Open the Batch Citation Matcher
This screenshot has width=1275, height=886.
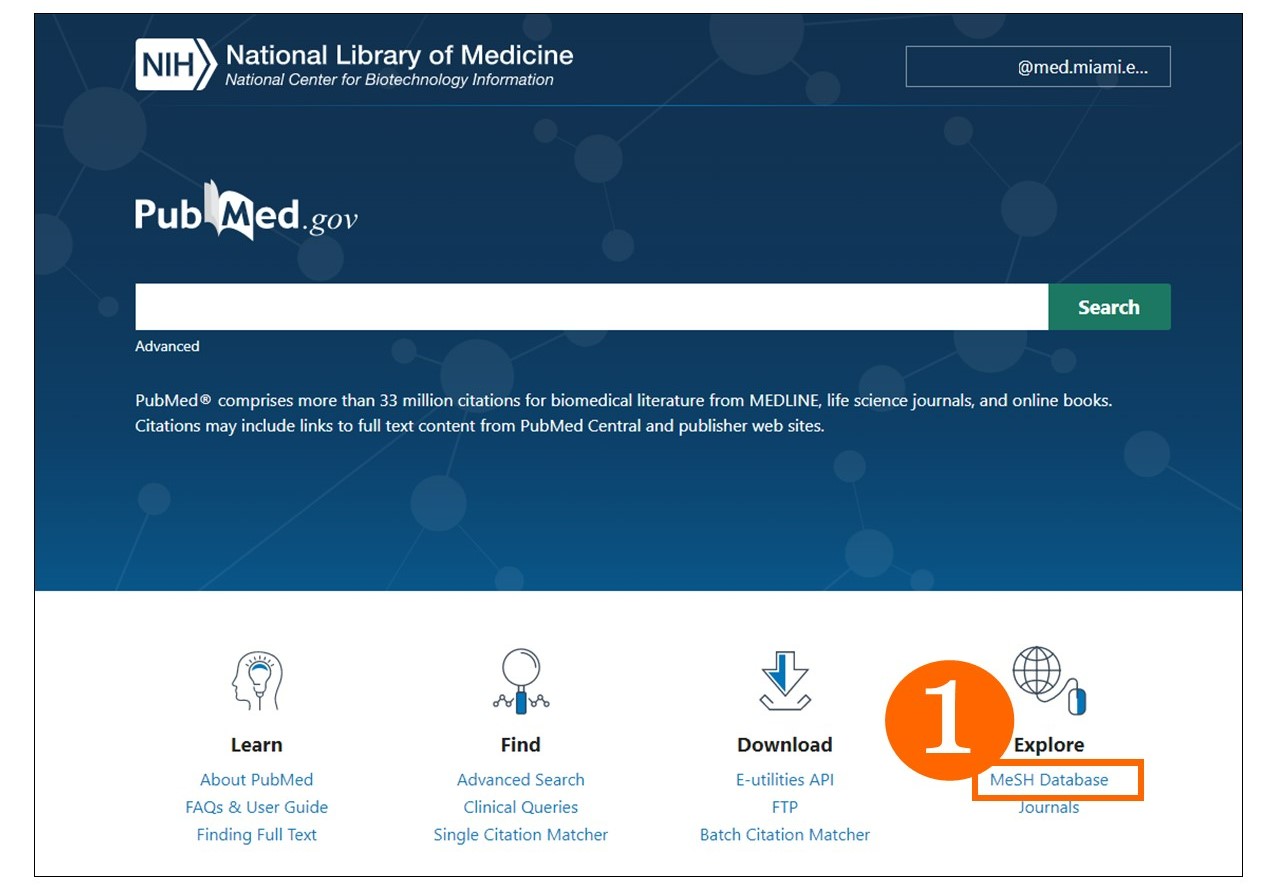point(784,834)
